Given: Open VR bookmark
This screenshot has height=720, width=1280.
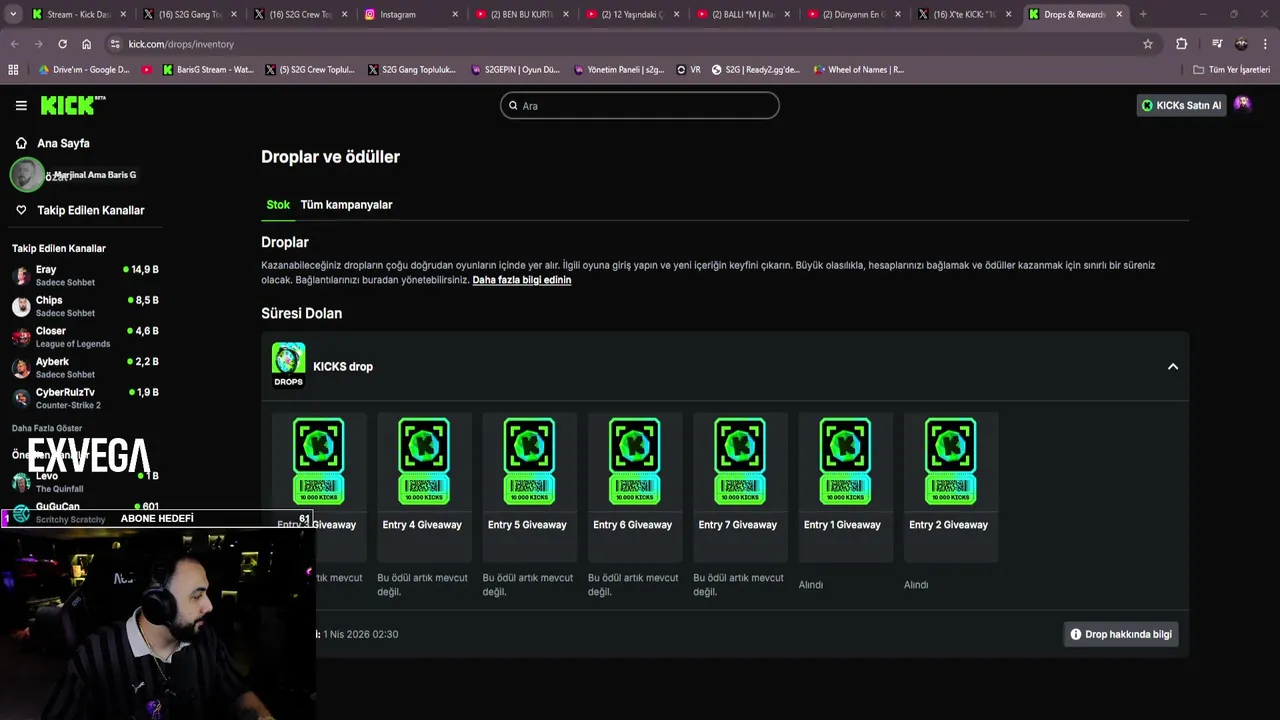Looking at the screenshot, I should point(688,70).
